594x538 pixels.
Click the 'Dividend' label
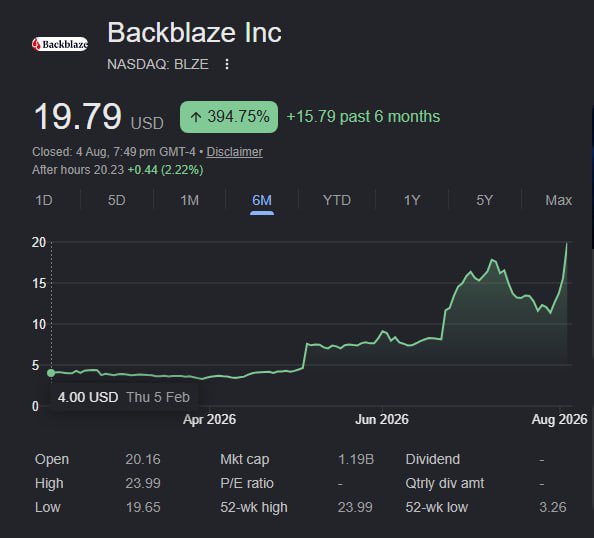coord(433,459)
